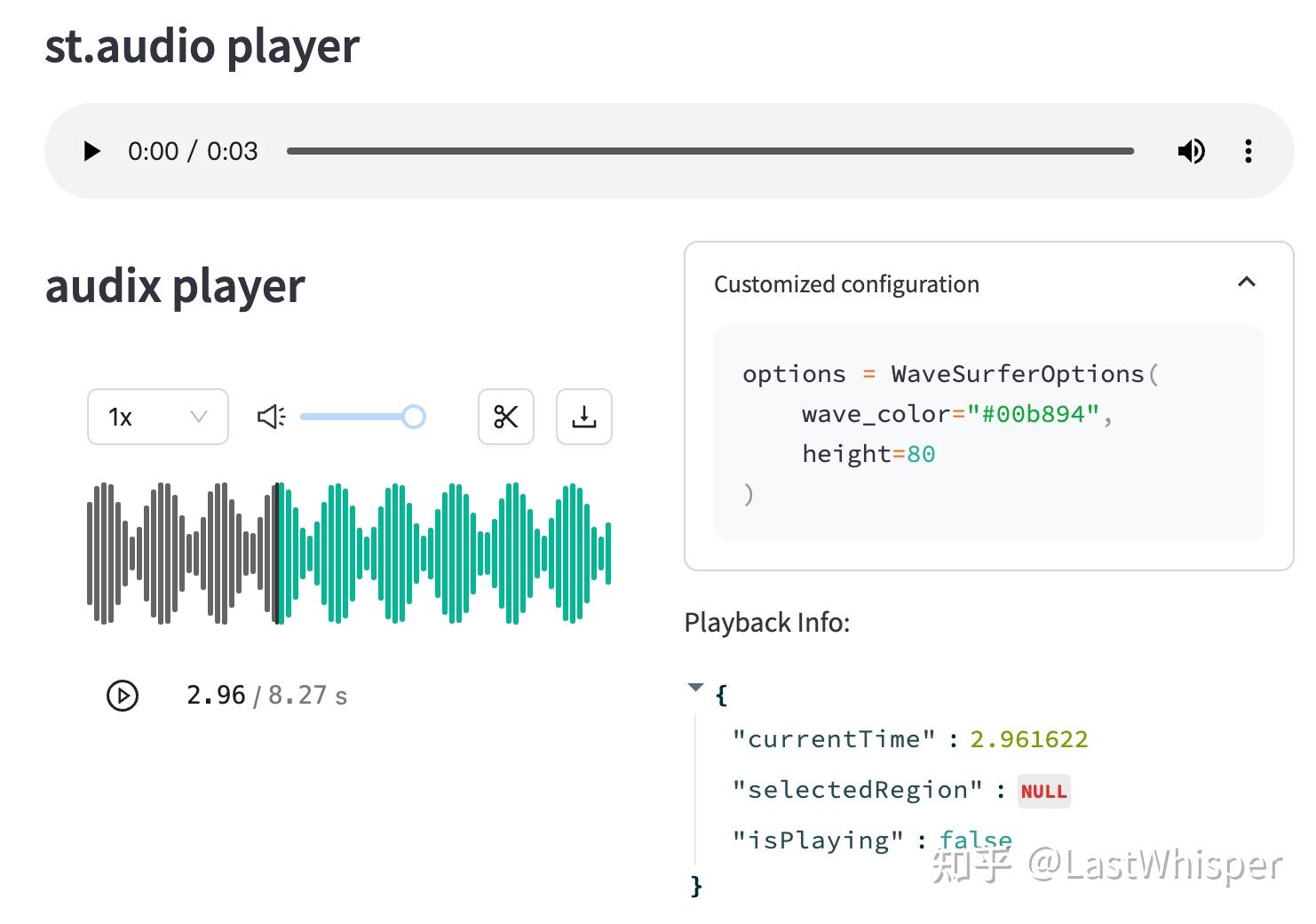Image resolution: width=1316 pixels, height=924 pixels.
Task: Play audio in the st.audio player
Action: pos(91,151)
